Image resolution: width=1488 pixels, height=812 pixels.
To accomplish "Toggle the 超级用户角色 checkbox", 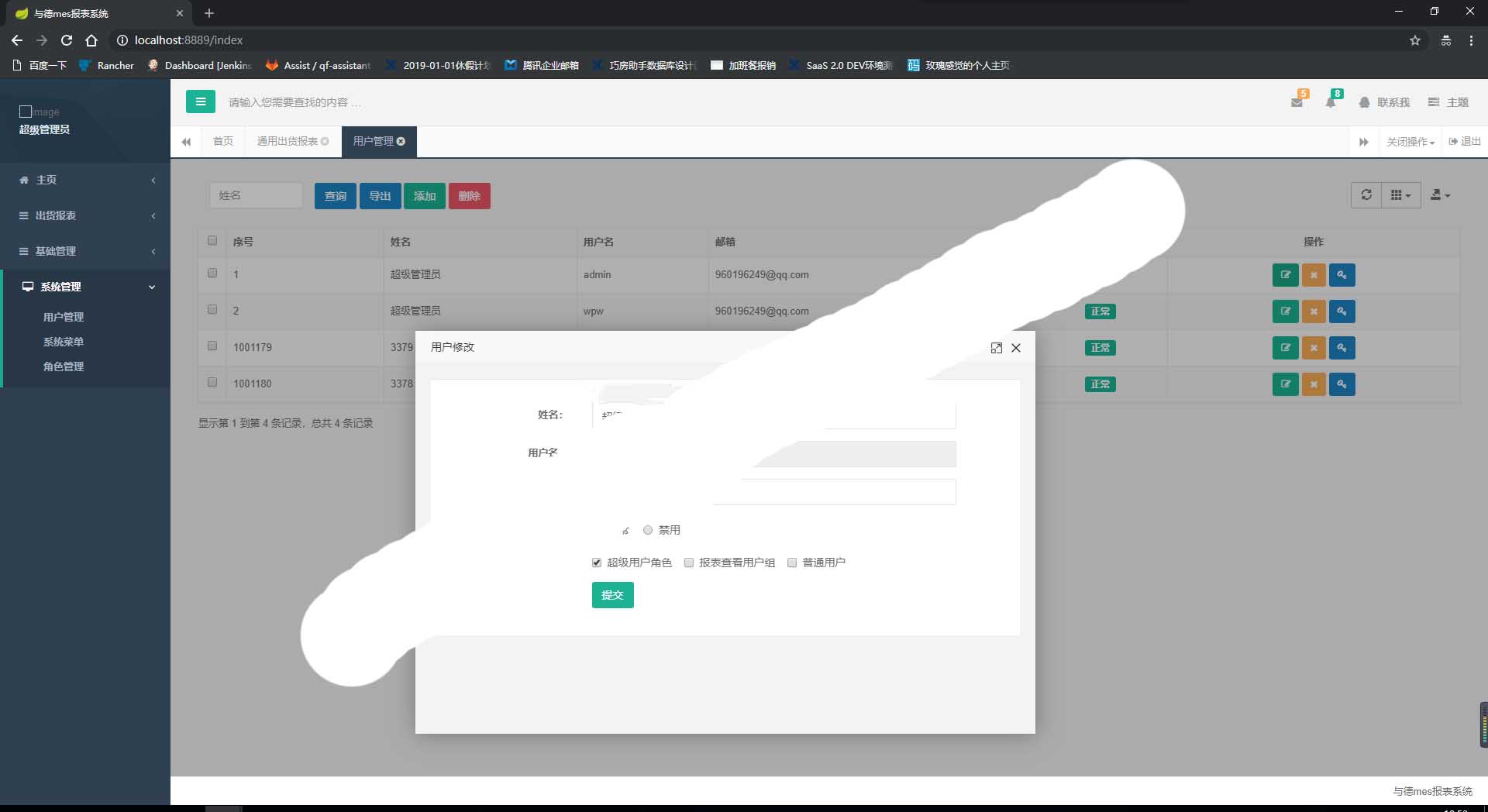I will [x=597, y=563].
